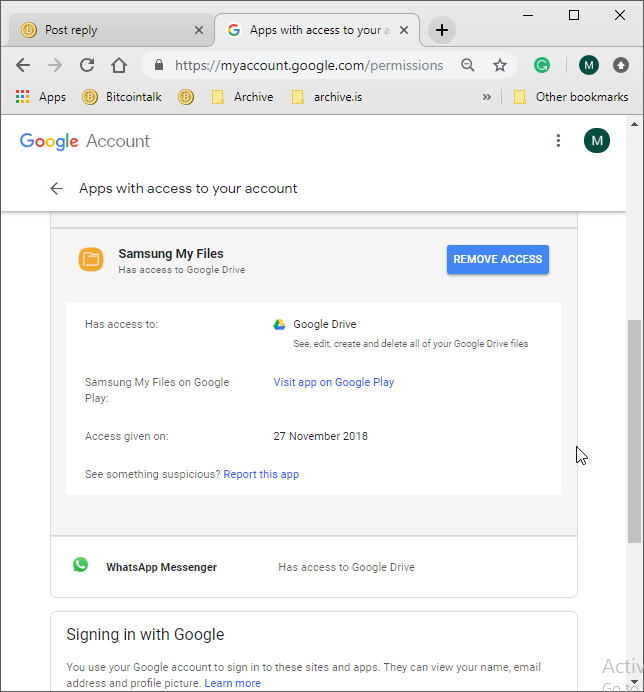Click the Google Drive triangle icon
This screenshot has width=644, height=692.
279,324
